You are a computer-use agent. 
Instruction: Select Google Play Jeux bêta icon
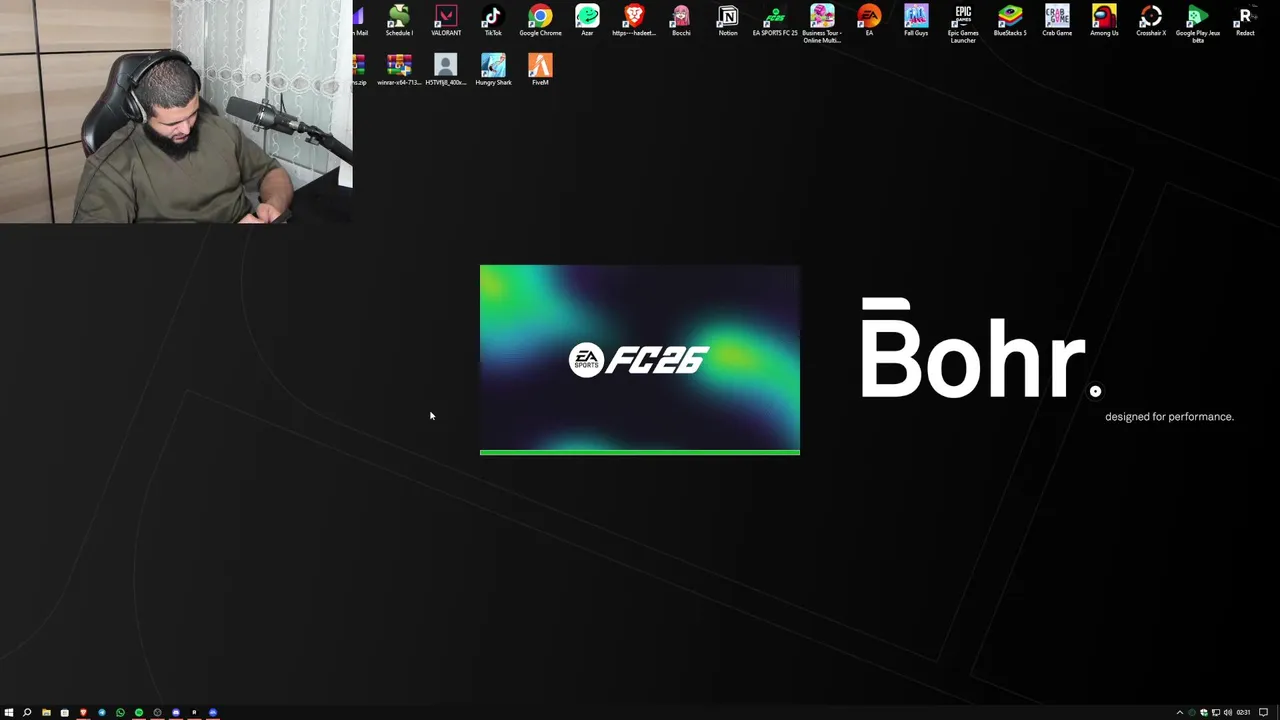[x=1198, y=24]
